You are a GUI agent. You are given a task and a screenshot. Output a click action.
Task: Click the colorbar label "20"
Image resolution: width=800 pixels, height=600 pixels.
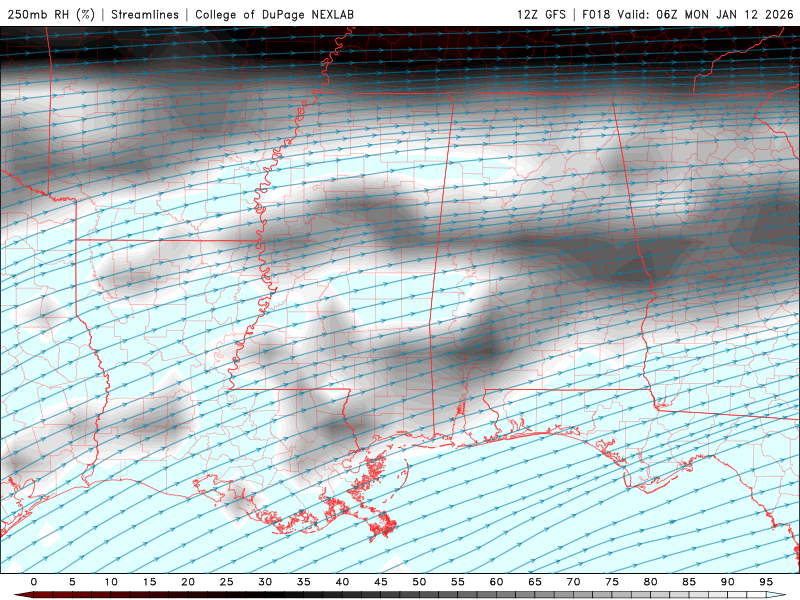188,582
